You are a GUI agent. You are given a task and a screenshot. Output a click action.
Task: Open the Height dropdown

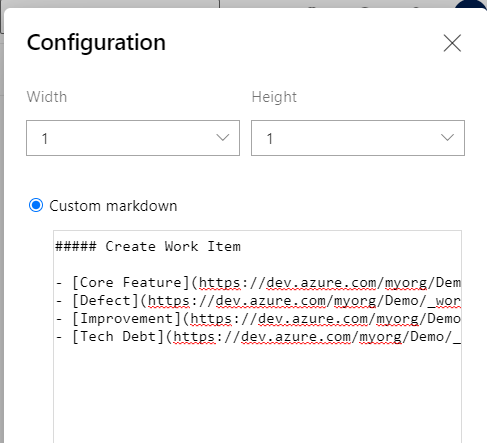[358, 138]
